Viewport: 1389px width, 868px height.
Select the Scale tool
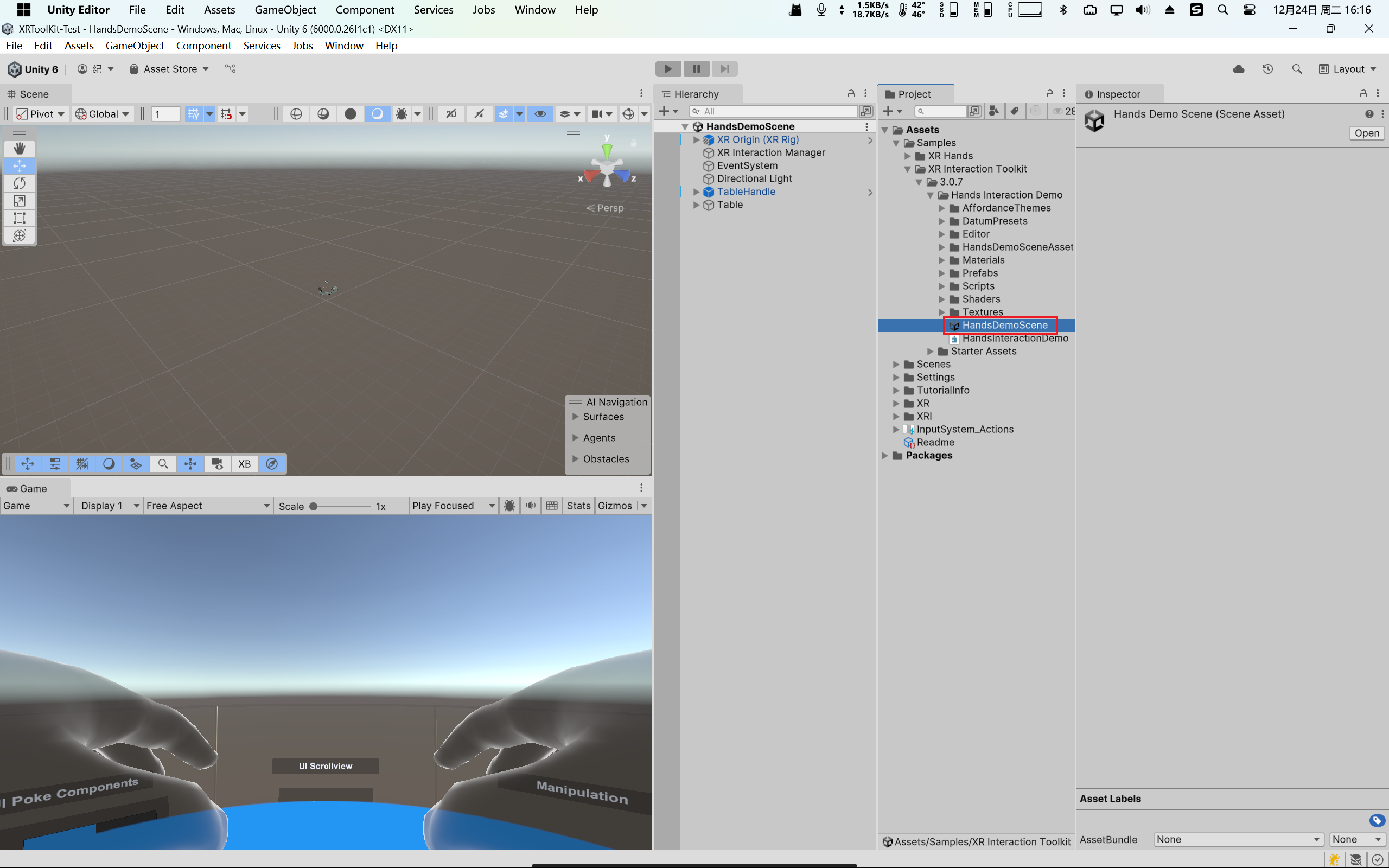pos(20,200)
